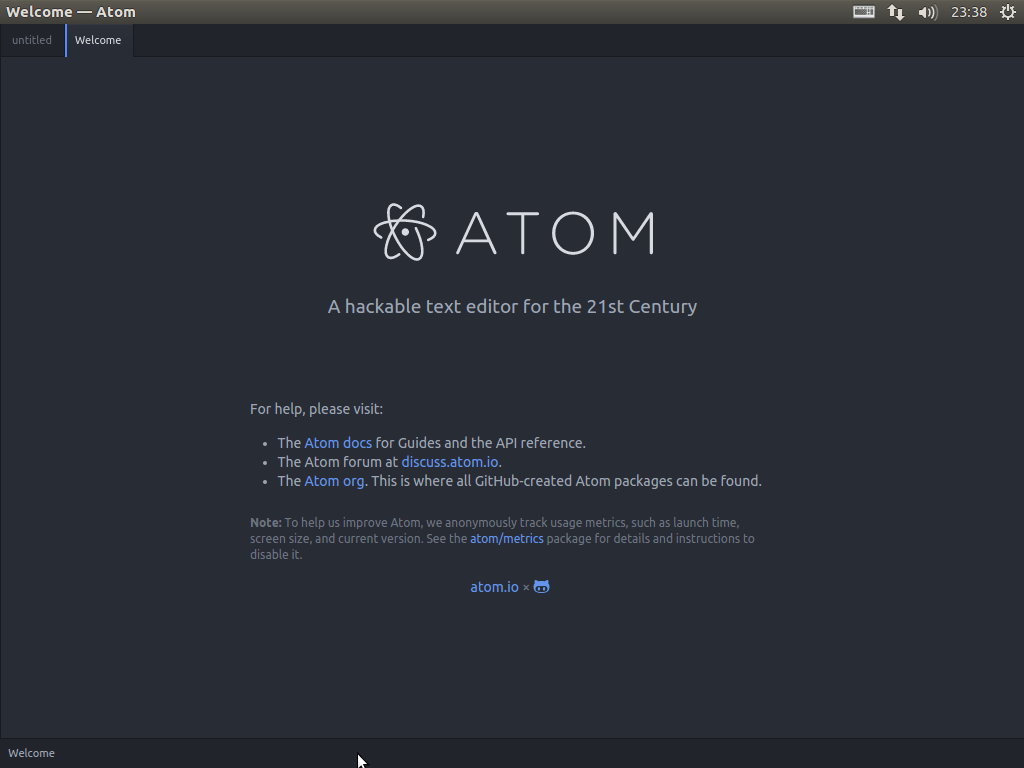This screenshot has width=1024, height=768.
Task: Click the network up/down arrows tray icon
Action: 895,12
